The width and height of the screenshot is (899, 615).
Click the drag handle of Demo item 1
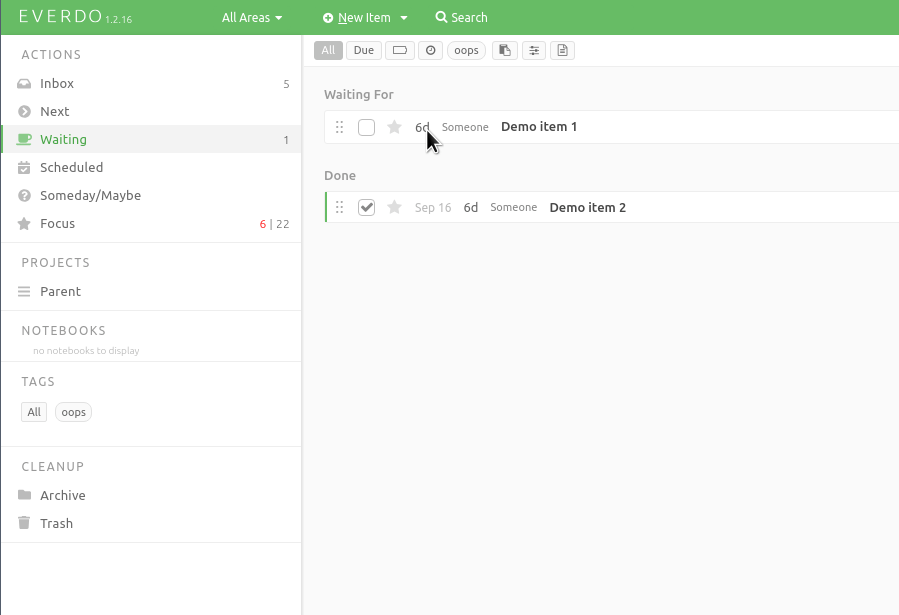(340, 127)
